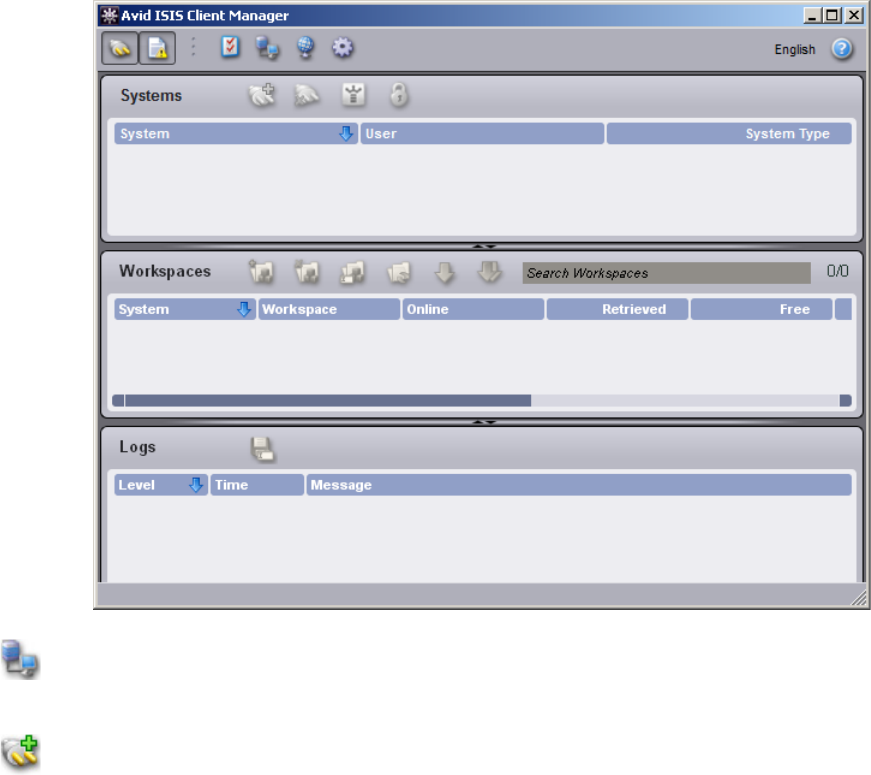This screenshot has height=775, width=871.
Task: Sort logs by Time column
Action: point(257,485)
